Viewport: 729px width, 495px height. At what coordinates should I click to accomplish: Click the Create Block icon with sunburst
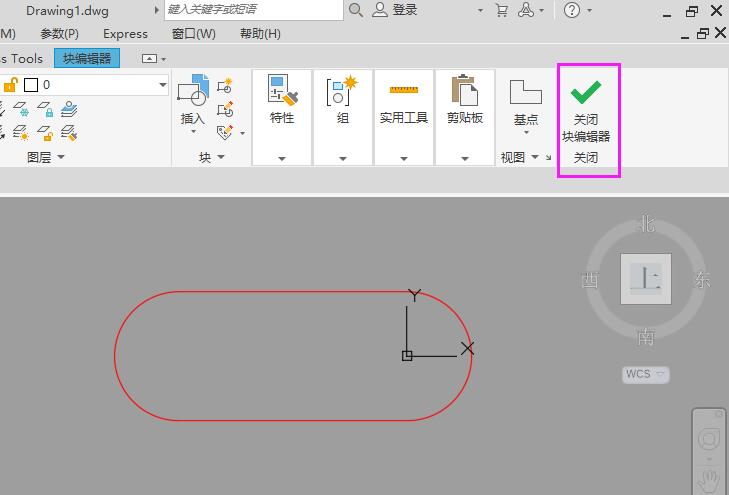point(225,85)
